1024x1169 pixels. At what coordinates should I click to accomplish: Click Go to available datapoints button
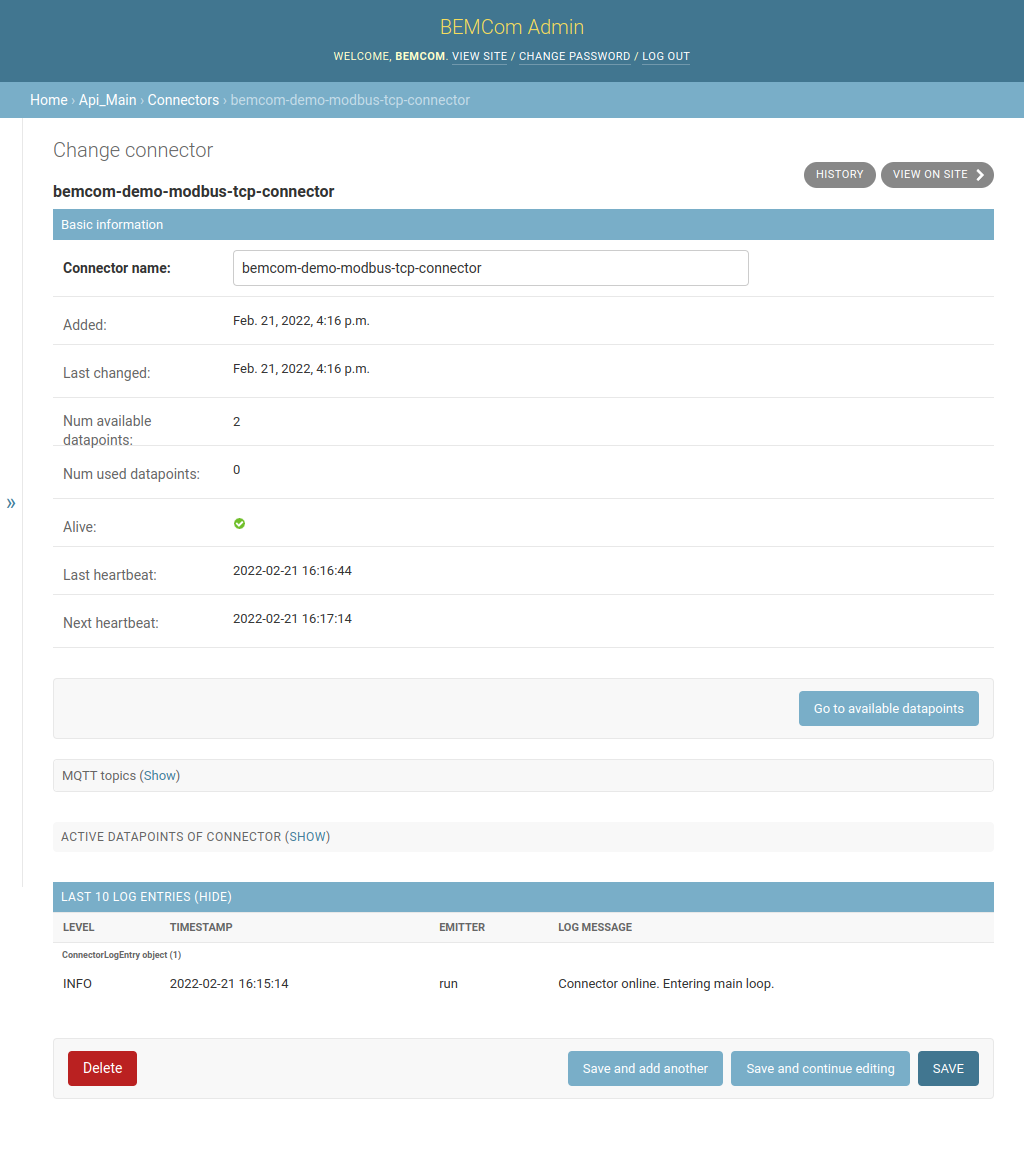click(x=888, y=708)
